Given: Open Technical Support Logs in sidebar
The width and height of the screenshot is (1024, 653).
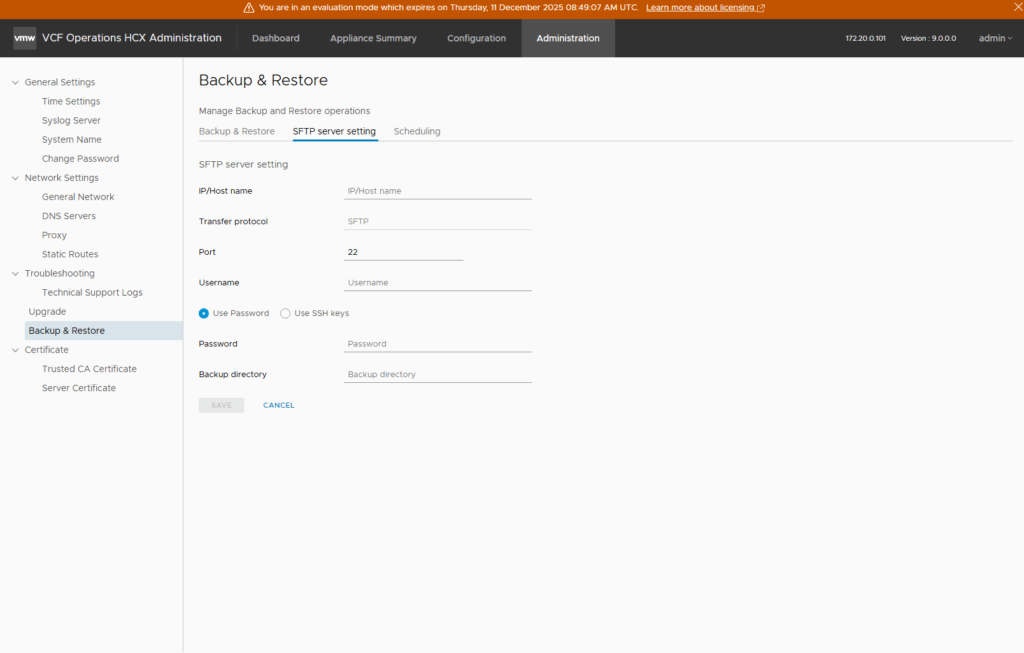Looking at the screenshot, I should point(92,292).
